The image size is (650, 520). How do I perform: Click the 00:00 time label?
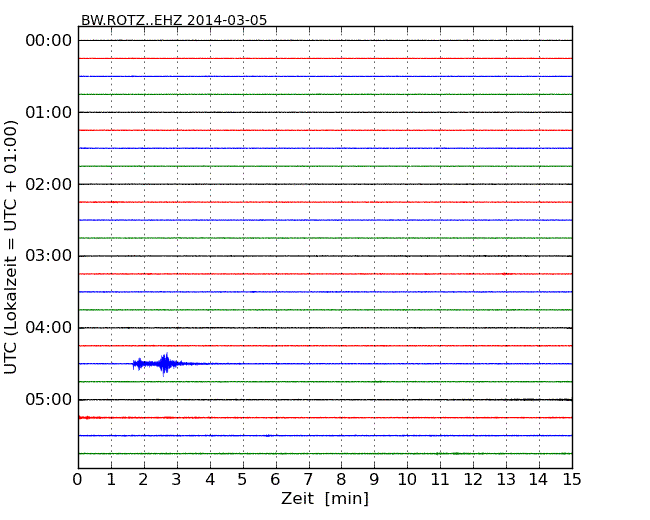coord(49,41)
